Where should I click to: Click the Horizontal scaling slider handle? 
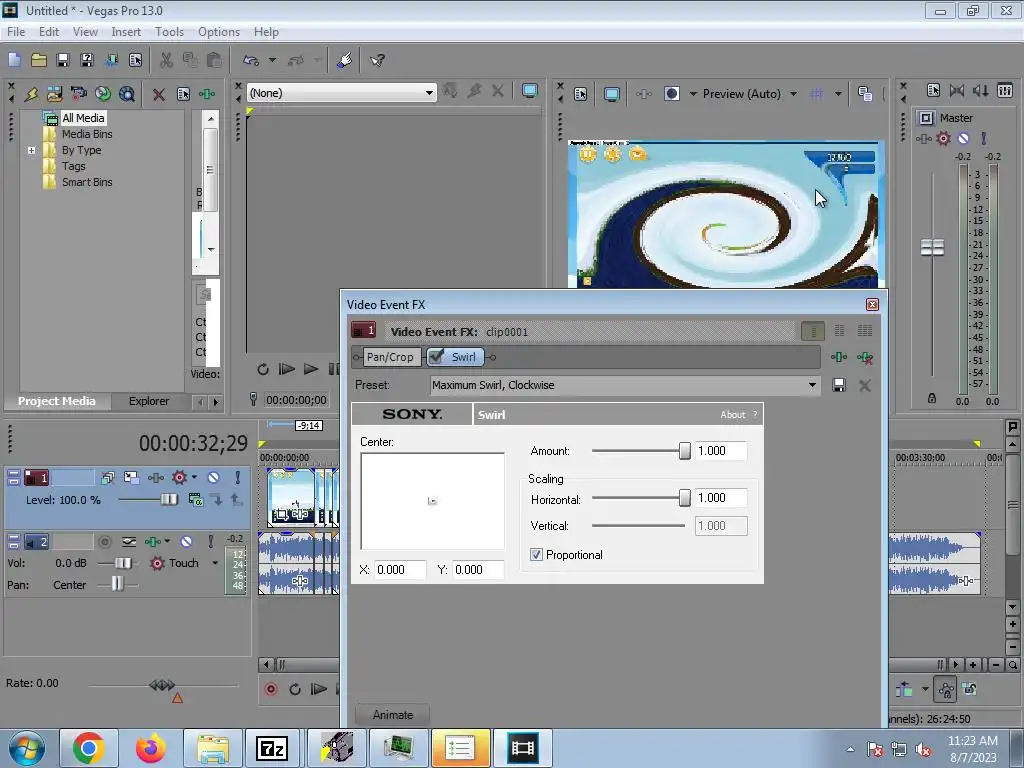tap(684, 498)
